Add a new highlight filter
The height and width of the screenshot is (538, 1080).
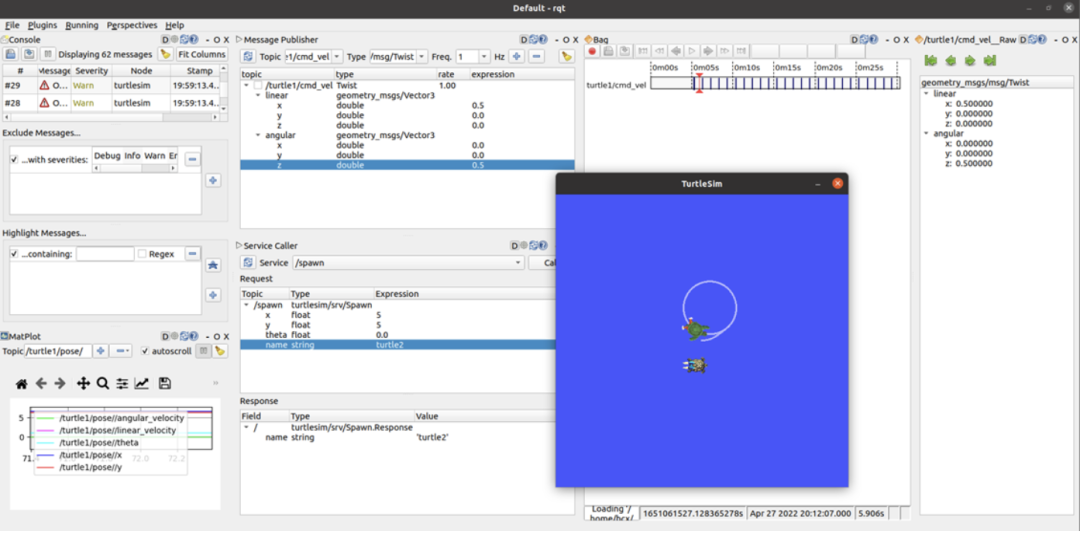(214, 295)
